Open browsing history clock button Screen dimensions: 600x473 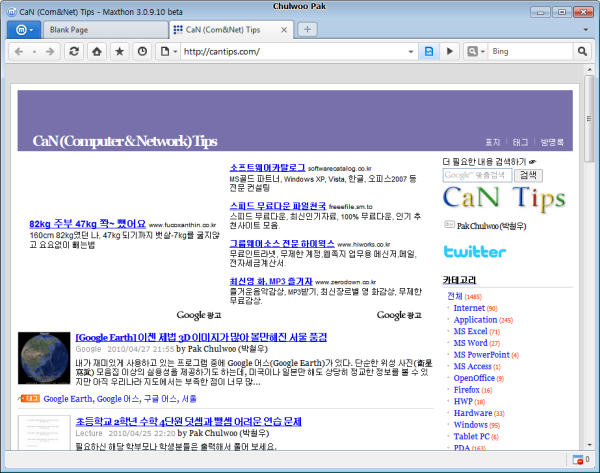tap(142, 51)
